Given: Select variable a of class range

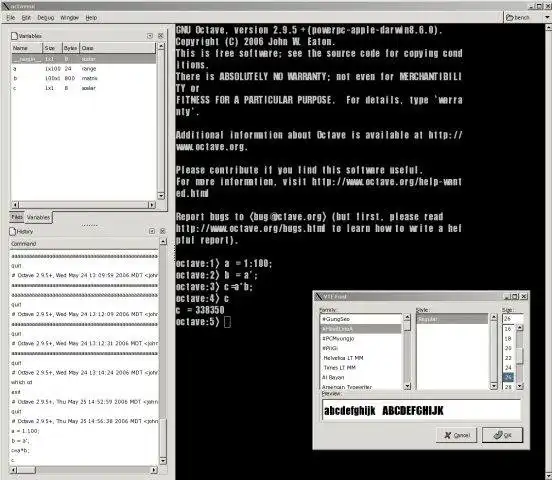Looking at the screenshot, I should pos(84,69).
